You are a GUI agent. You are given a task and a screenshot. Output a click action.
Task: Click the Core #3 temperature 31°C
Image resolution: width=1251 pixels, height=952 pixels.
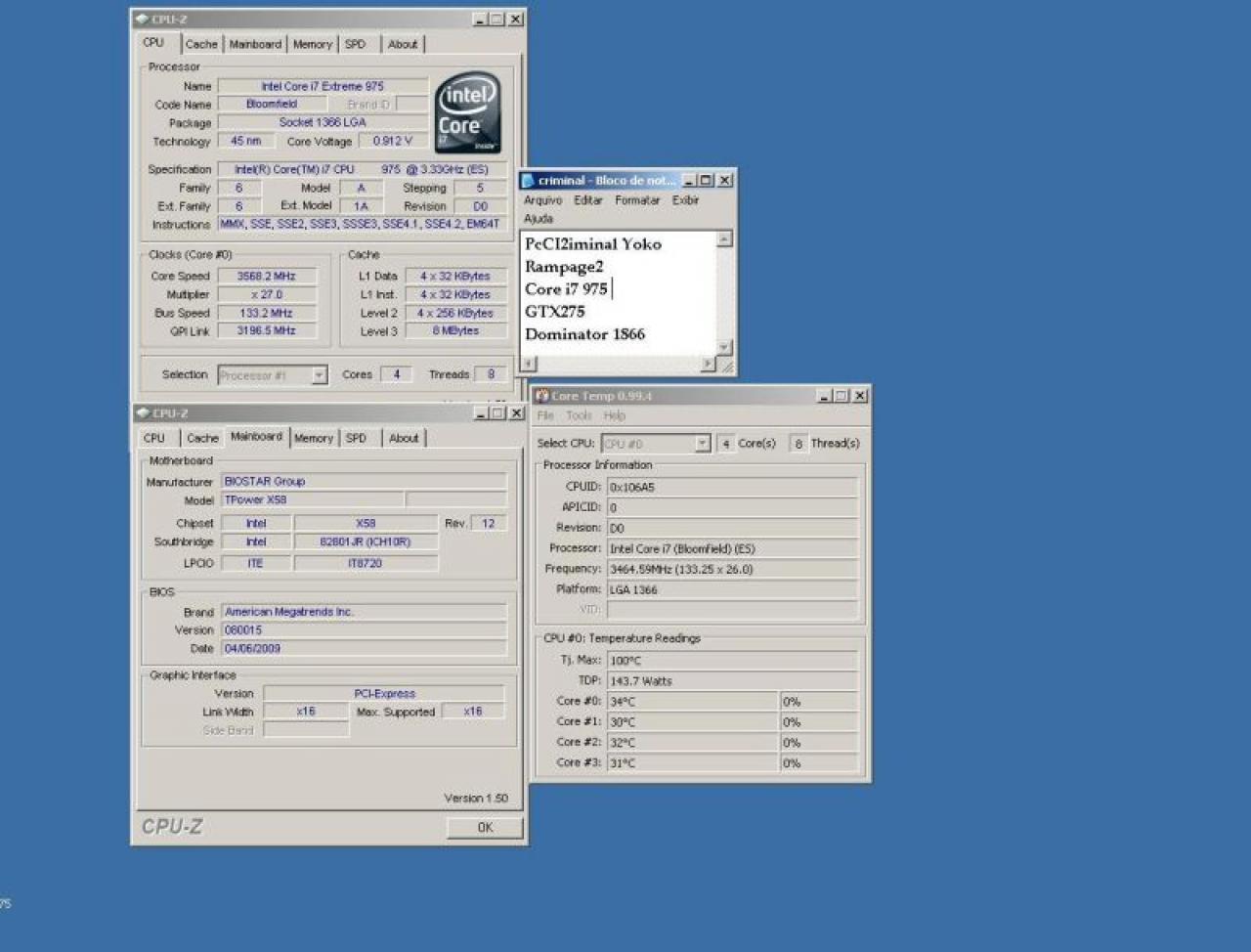coord(693,763)
